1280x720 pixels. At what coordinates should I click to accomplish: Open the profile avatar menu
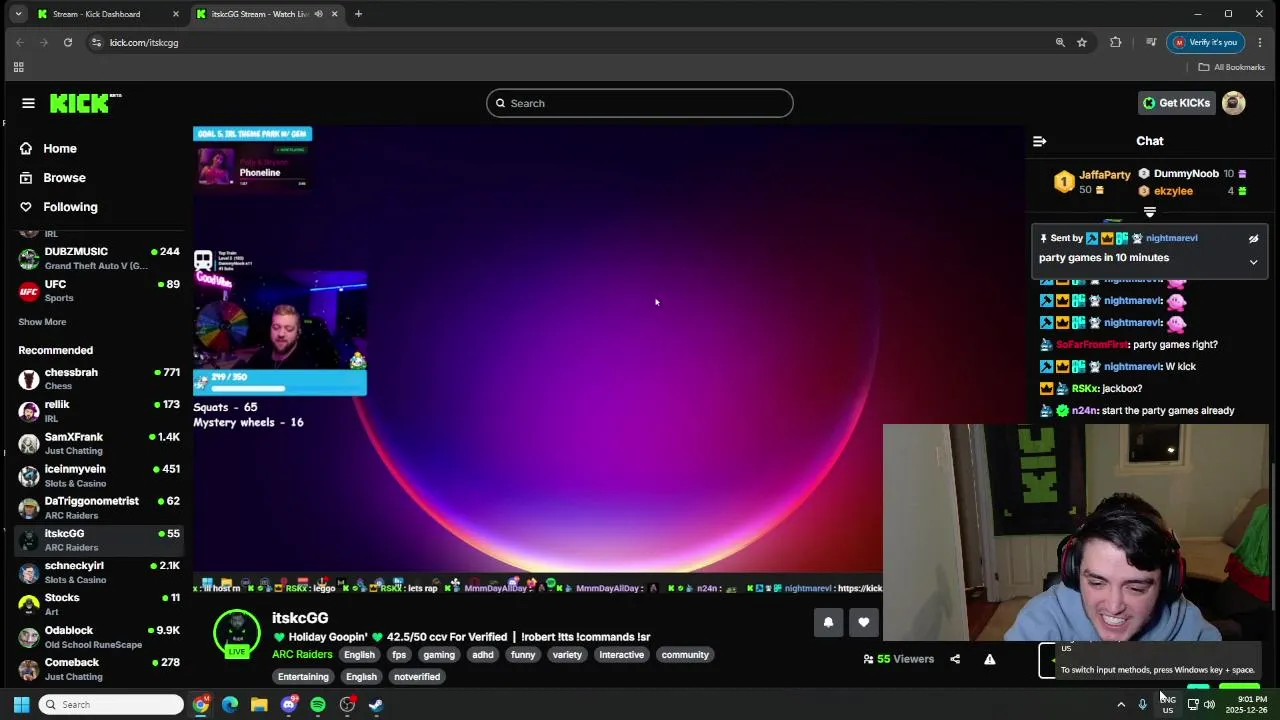click(1234, 103)
